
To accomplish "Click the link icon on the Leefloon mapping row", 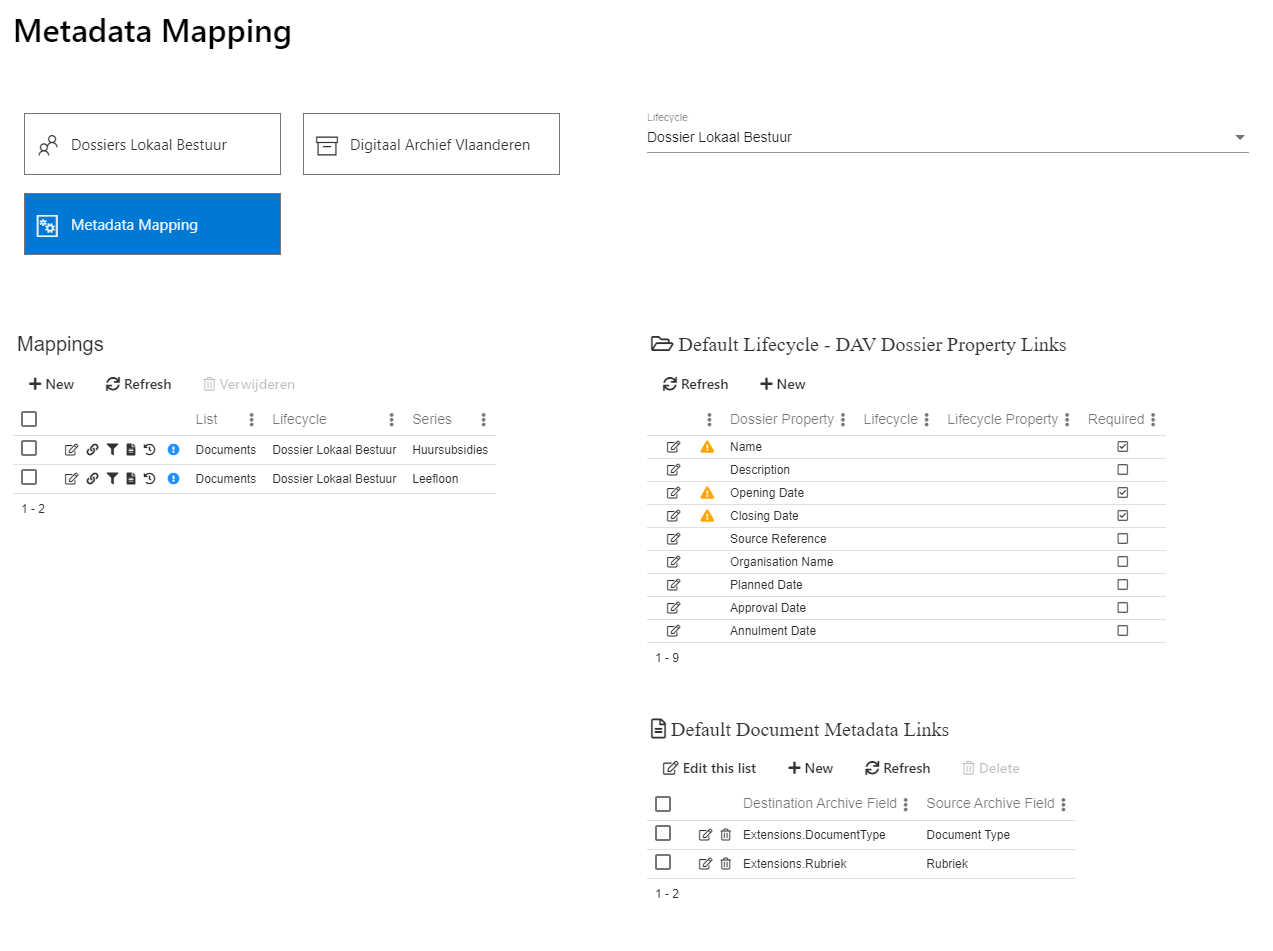I will (92, 478).
